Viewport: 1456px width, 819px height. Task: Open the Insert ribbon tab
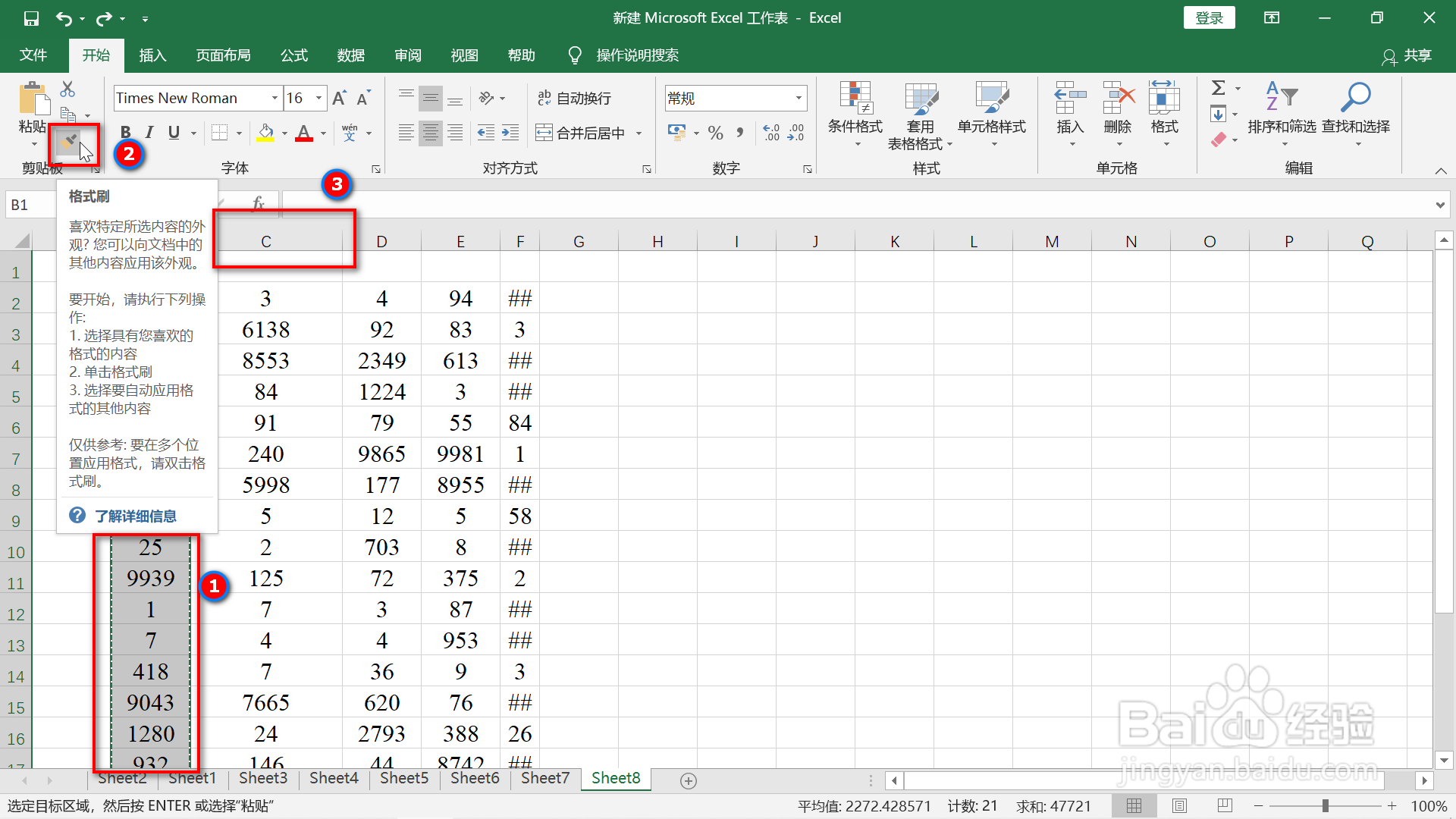pyautogui.click(x=152, y=55)
